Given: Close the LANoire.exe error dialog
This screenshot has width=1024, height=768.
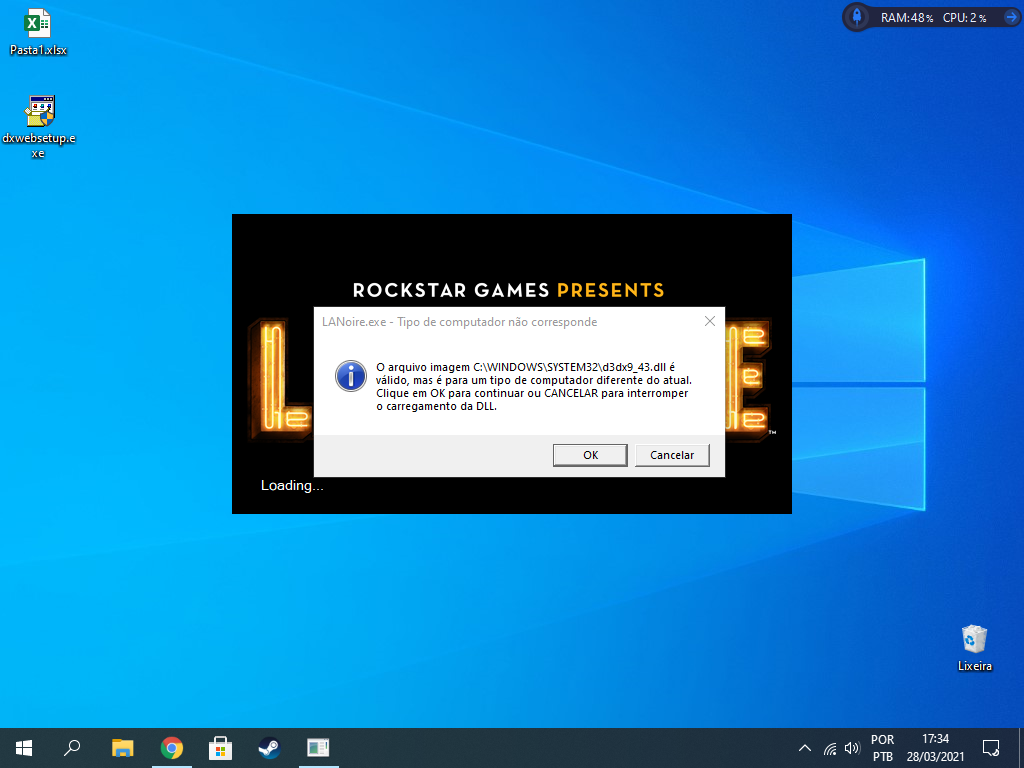Looking at the screenshot, I should coord(710,321).
